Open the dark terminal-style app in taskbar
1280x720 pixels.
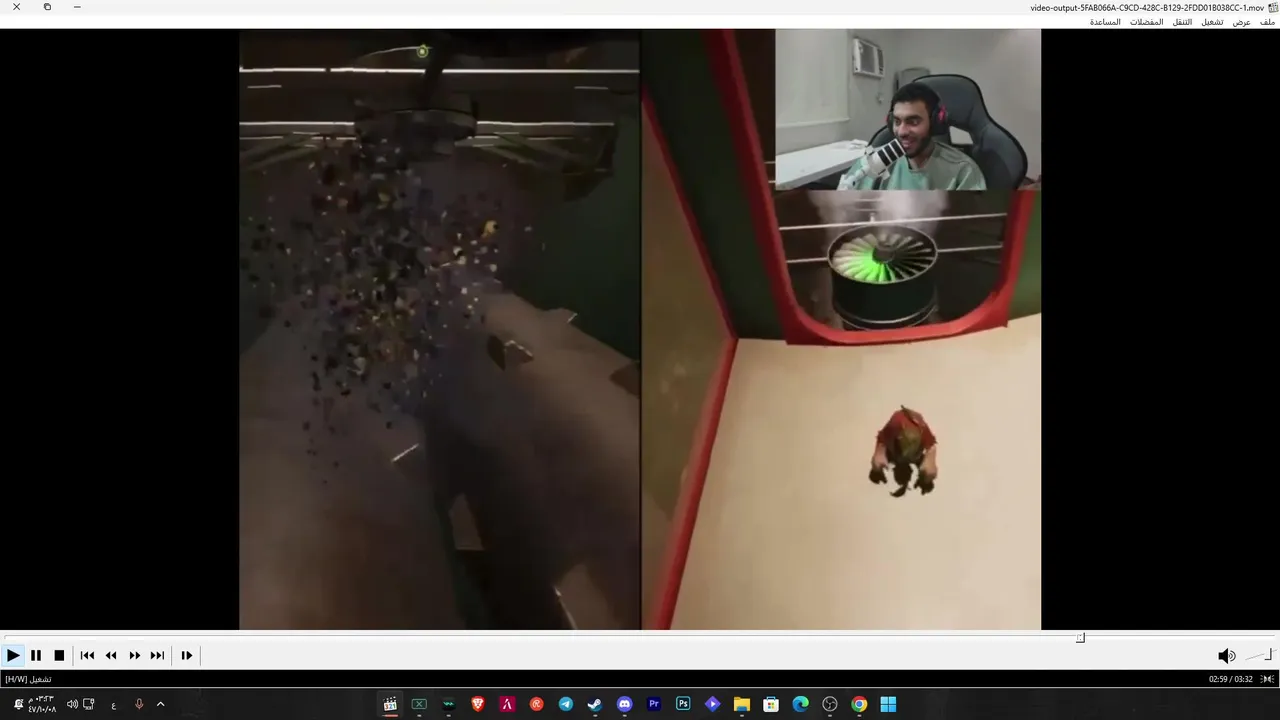coord(448,704)
